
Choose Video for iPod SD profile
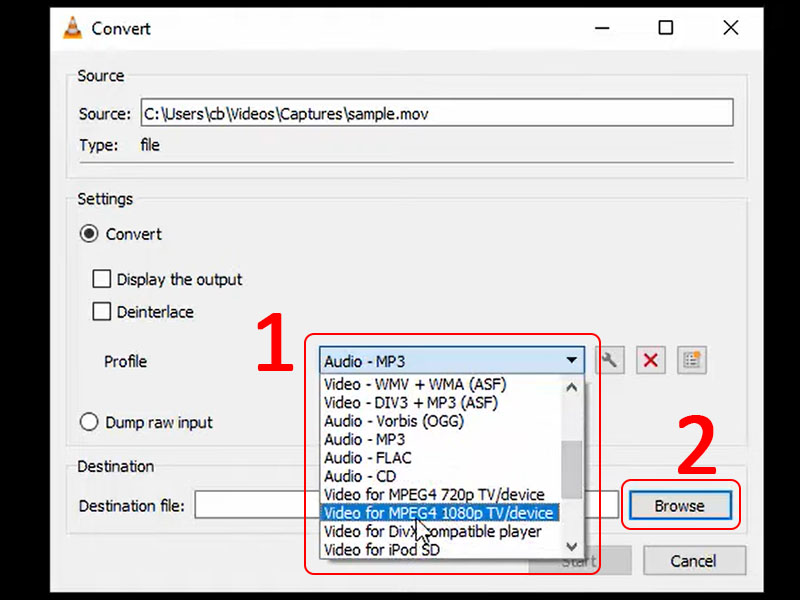pyautogui.click(x=384, y=549)
